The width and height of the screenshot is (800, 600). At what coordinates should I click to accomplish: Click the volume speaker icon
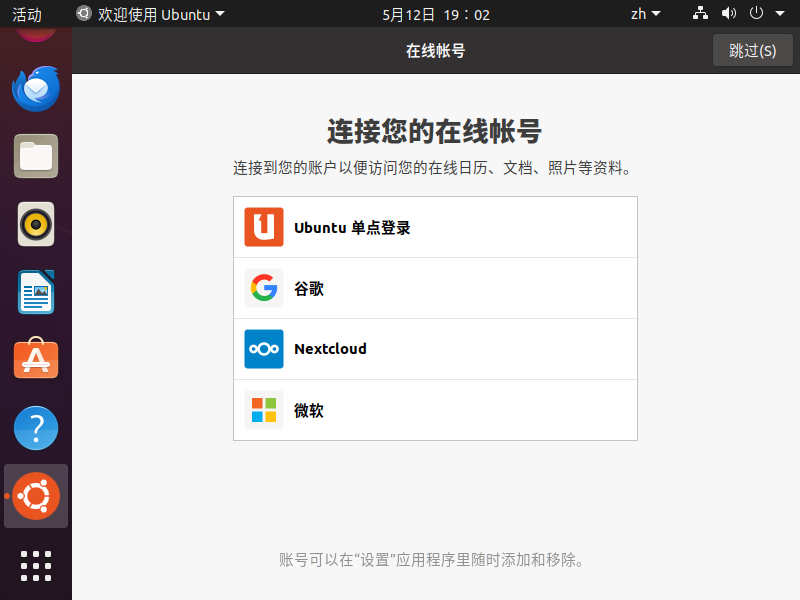[x=729, y=14]
